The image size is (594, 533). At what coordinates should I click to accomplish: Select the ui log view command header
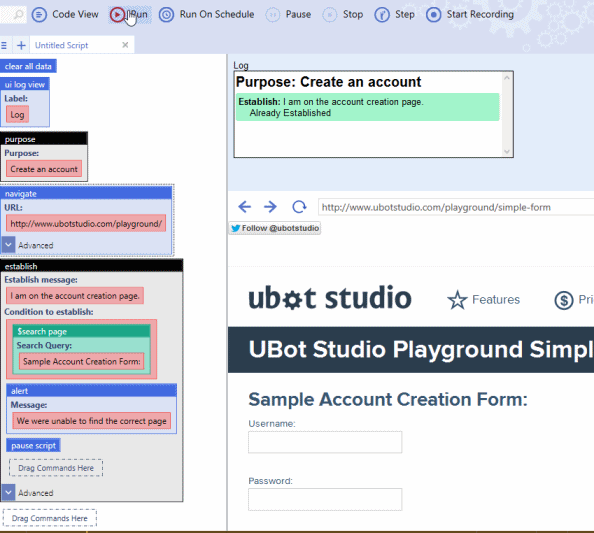(x=25, y=84)
